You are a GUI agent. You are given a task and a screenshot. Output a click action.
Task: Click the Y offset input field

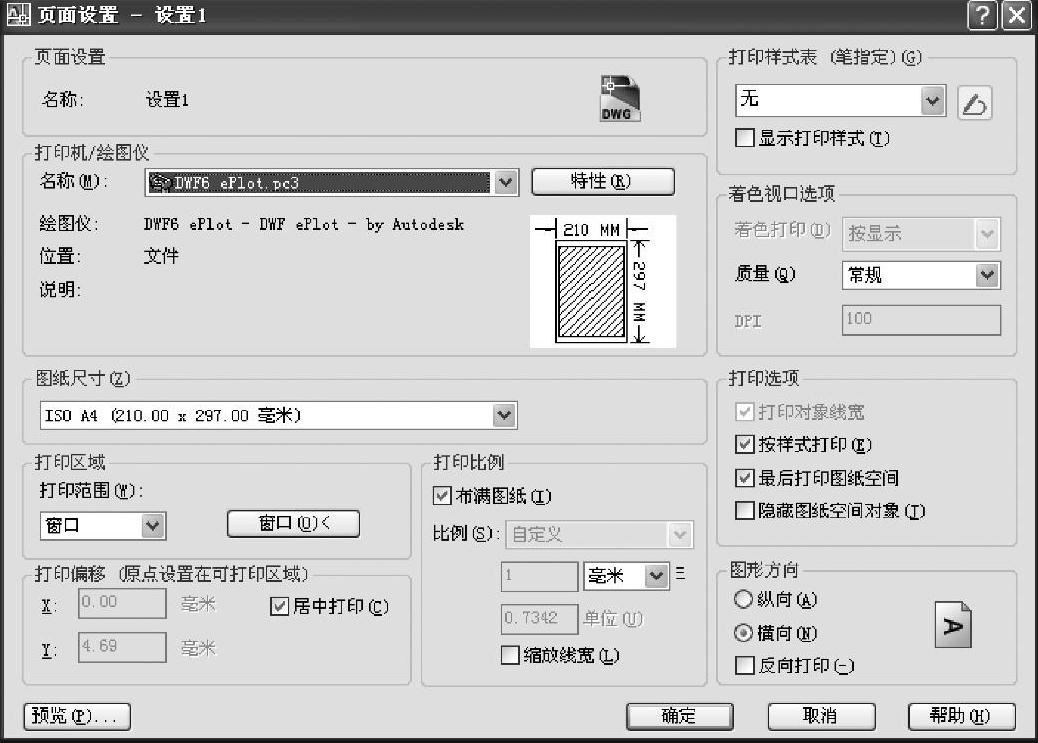[x=122, y=646]
